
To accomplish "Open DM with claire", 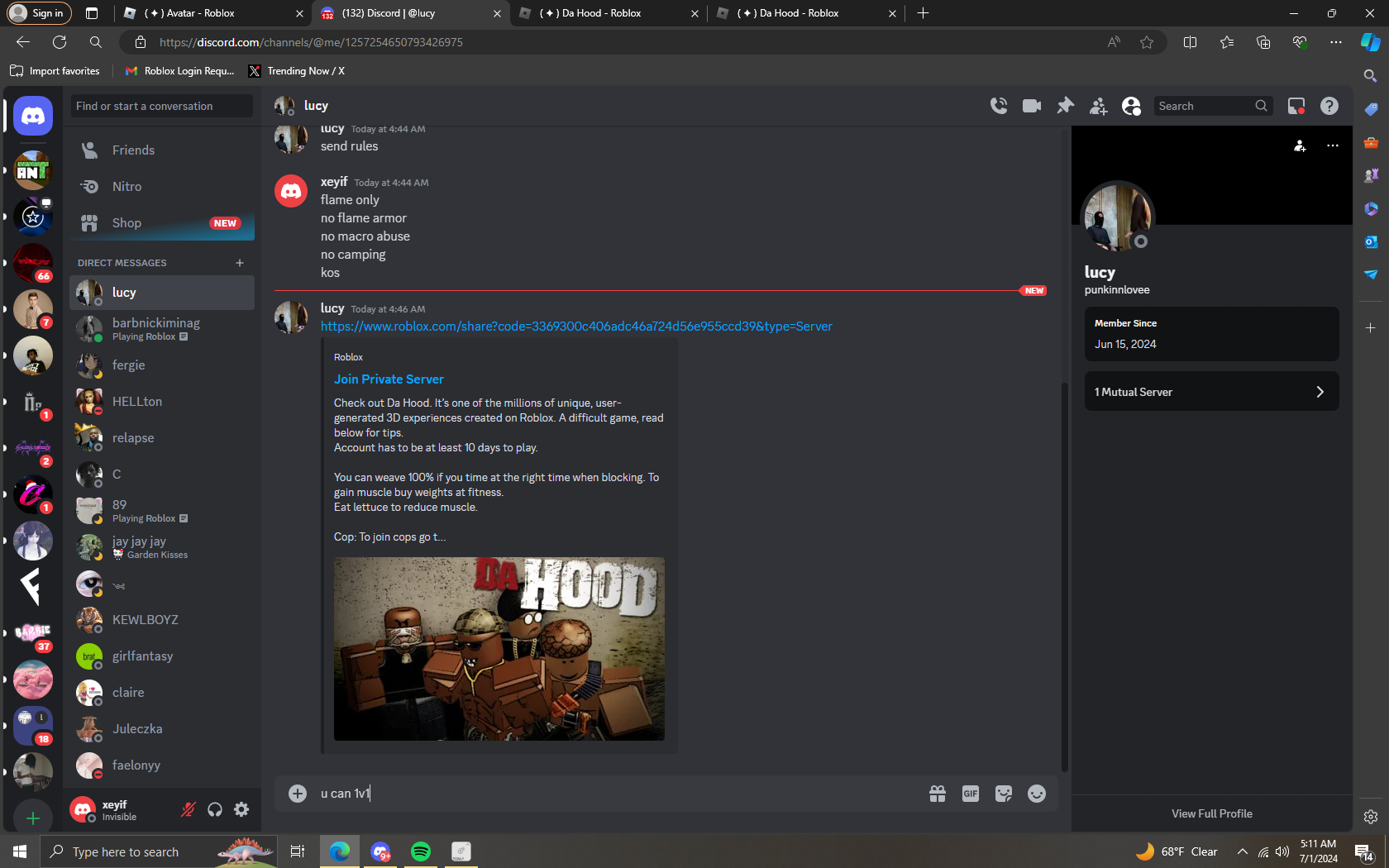I will coord(162,693).
